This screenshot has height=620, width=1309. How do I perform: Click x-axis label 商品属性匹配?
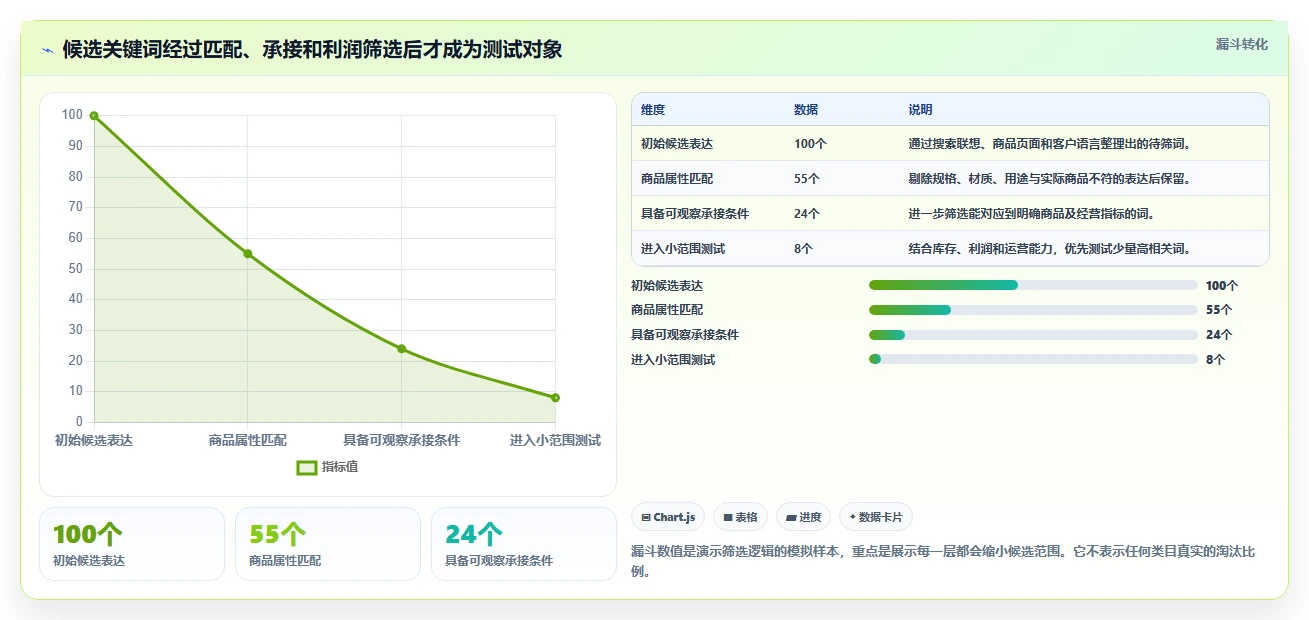pos(248,440)
